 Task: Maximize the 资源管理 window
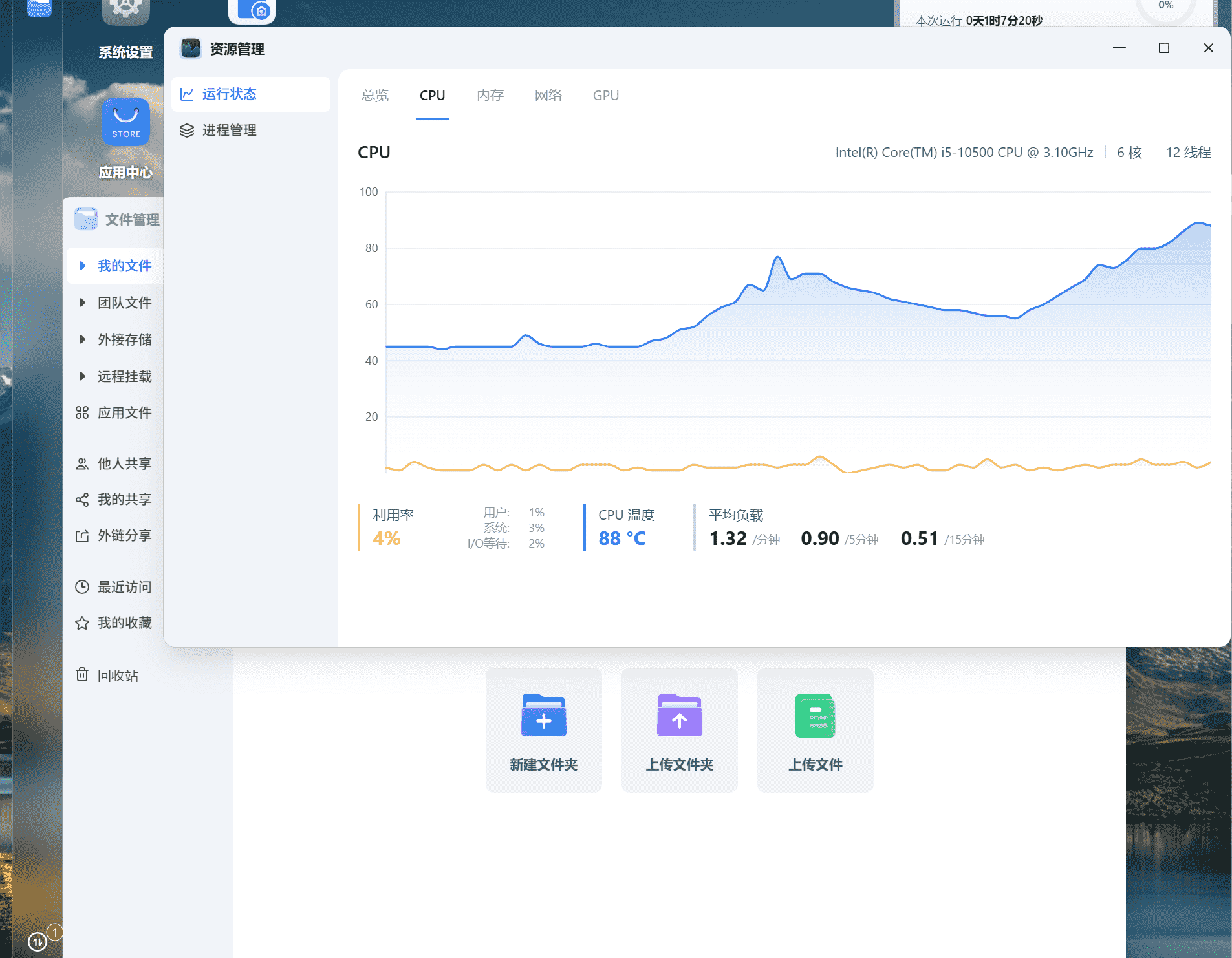[1163, 48]
